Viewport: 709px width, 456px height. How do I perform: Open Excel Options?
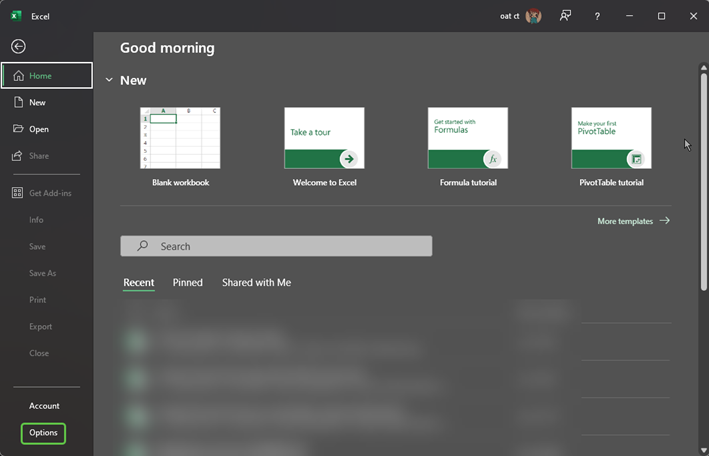43,433
